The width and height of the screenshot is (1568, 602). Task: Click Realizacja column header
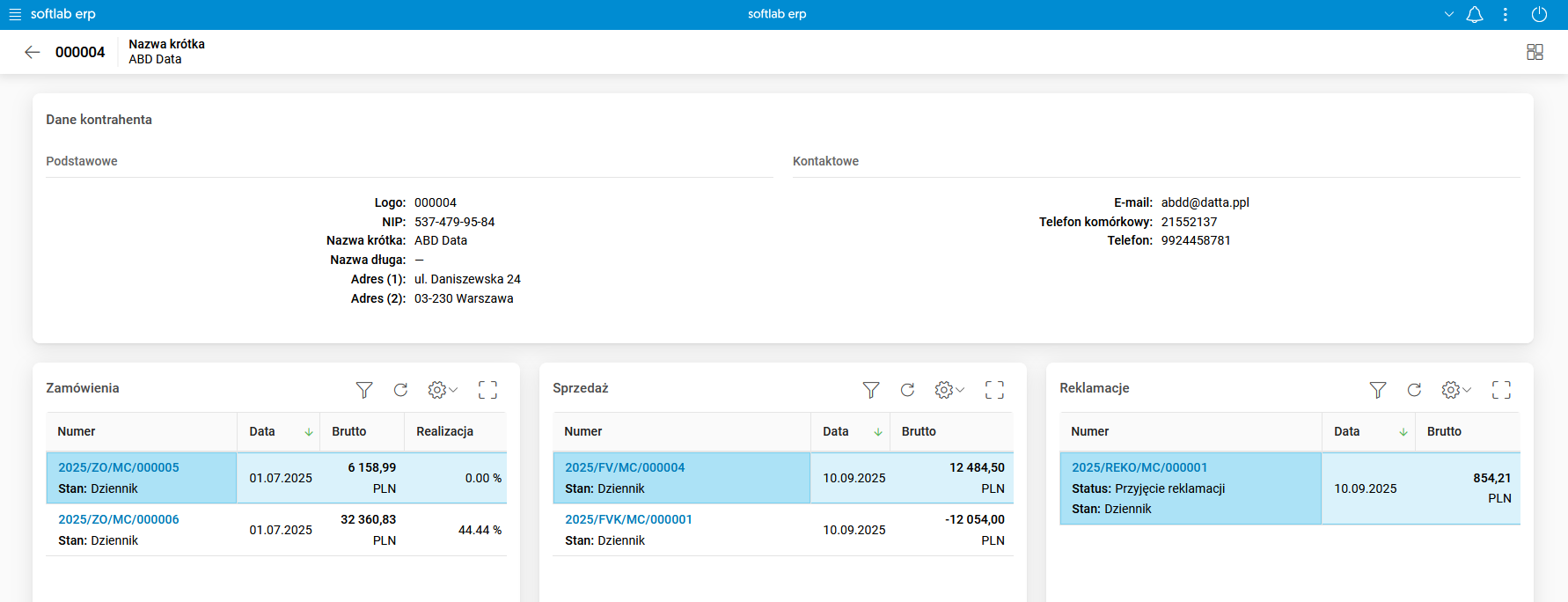coord(455,431)
